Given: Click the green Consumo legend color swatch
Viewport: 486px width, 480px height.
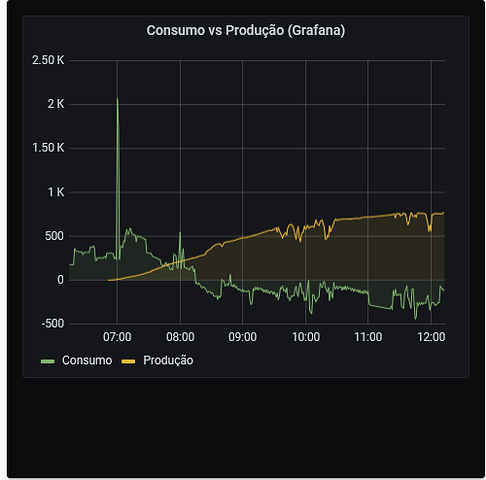Looking at the screenshot, I should [48, 361].
